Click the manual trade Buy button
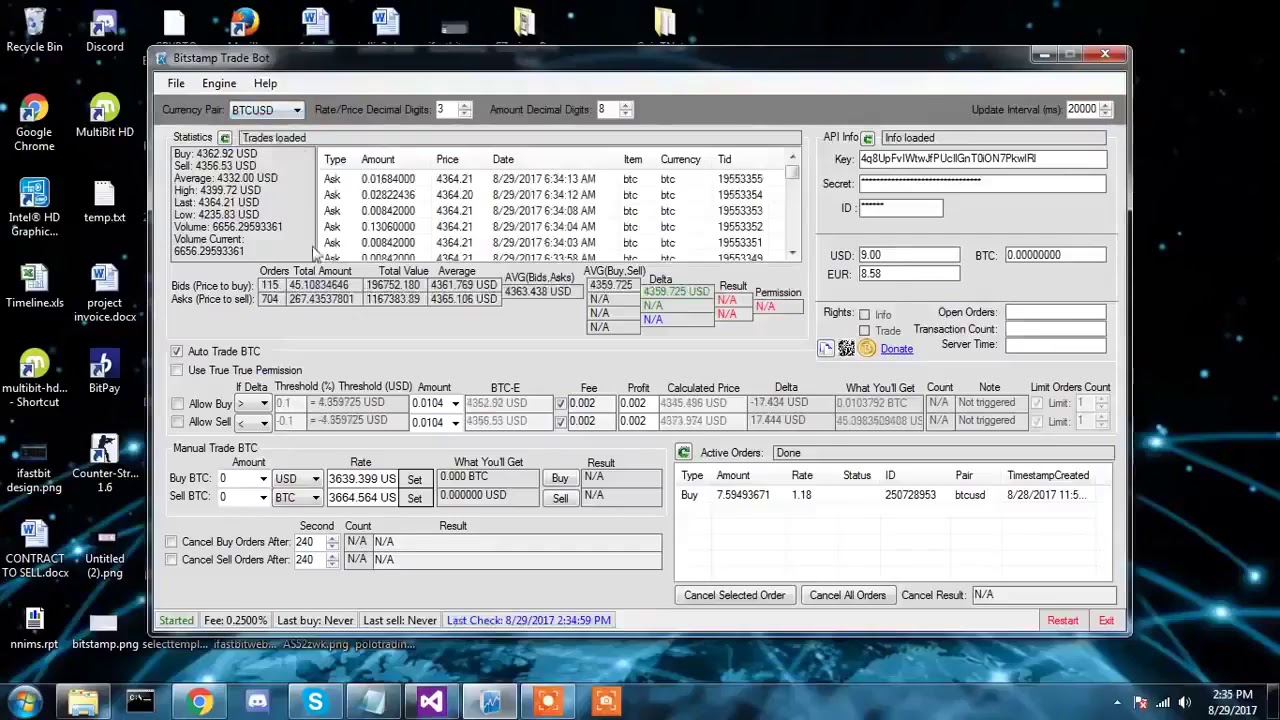Image resolution: width=1280 pixels, height=720 pixels. coord(560,479)
